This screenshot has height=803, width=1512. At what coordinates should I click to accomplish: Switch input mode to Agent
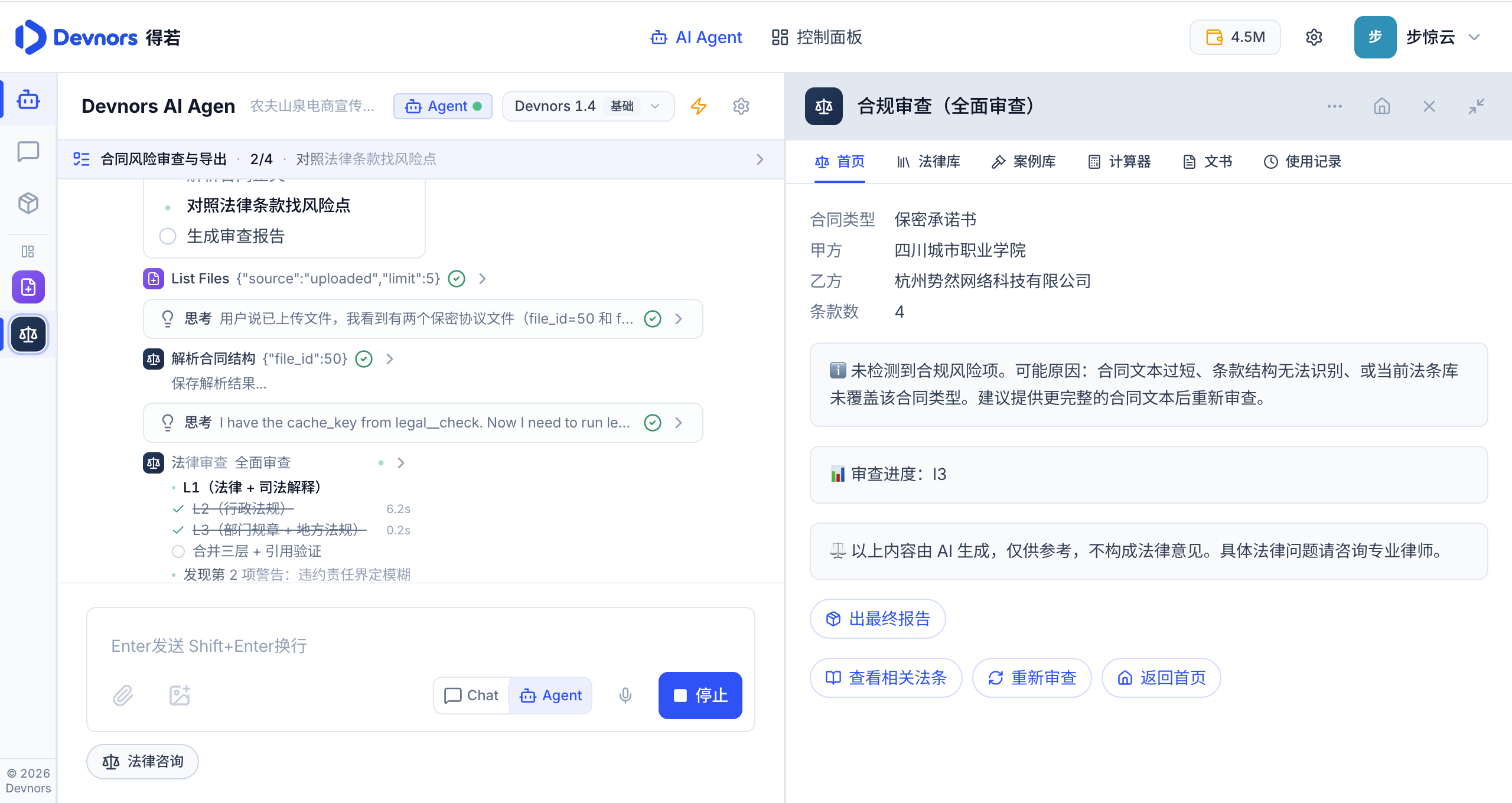(550, 696)
